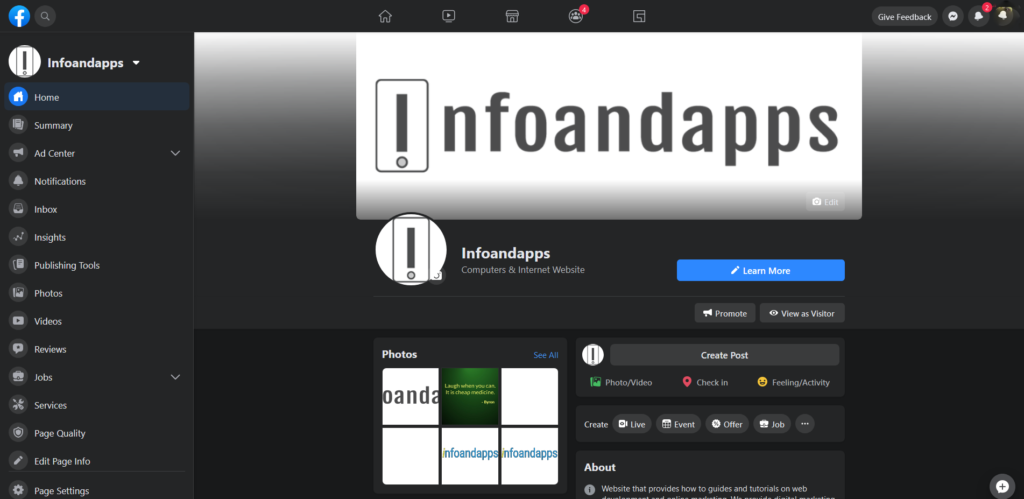Screen dimensions: 1024x499
Task: Select Insights in the left sidebar
Action: (x=50, y=237)
